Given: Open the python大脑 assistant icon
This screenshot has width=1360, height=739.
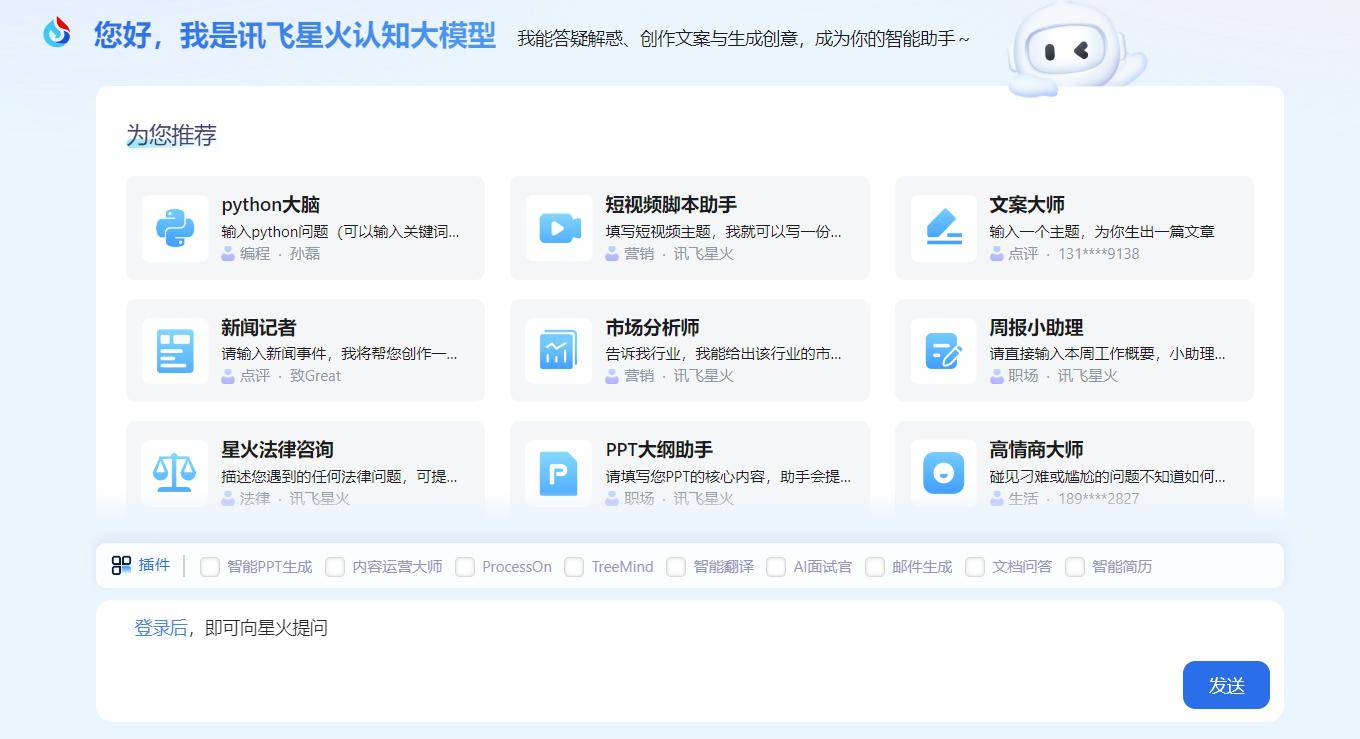Looking at the screenshot, I should [x=174, y=227].
